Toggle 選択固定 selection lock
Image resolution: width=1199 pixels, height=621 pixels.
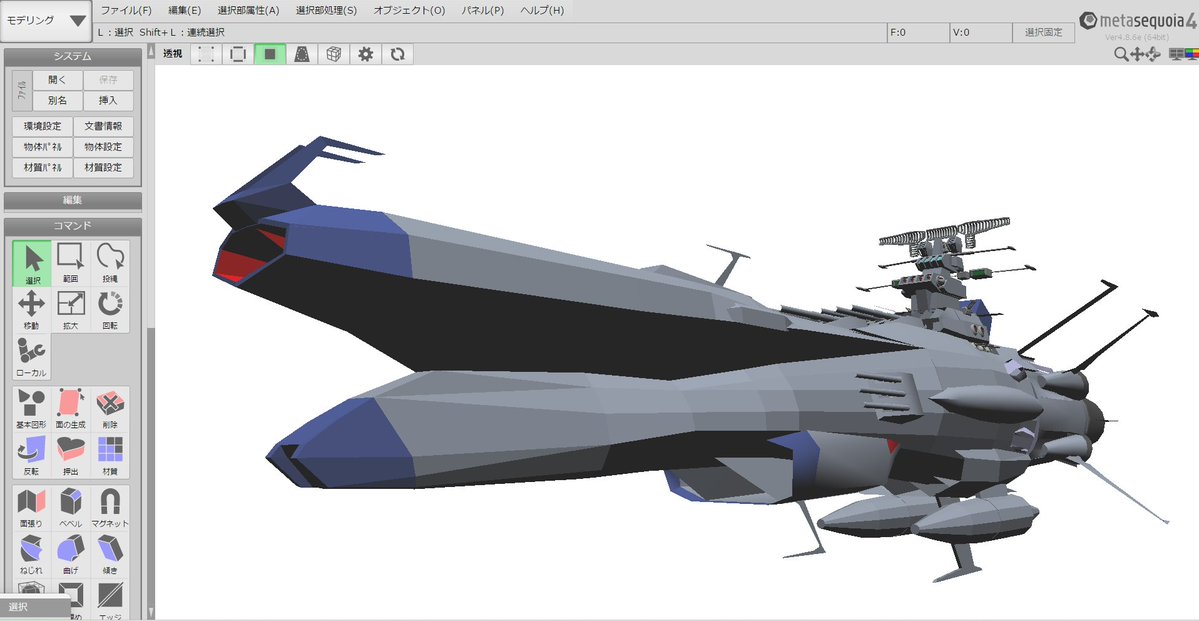pyautogui.click(x=1044, y=33)
